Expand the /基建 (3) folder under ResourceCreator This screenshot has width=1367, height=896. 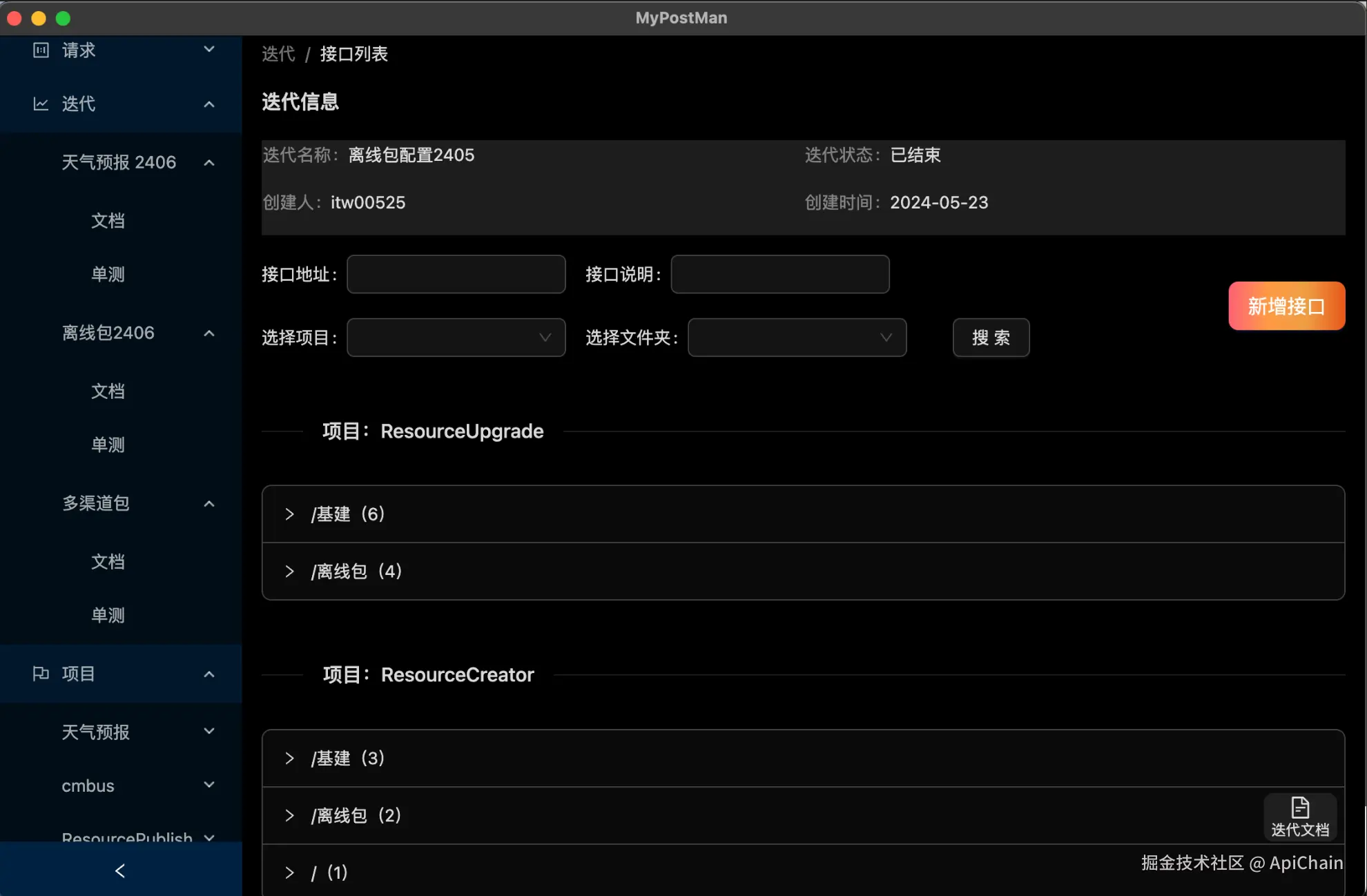(x=289, y=759)
